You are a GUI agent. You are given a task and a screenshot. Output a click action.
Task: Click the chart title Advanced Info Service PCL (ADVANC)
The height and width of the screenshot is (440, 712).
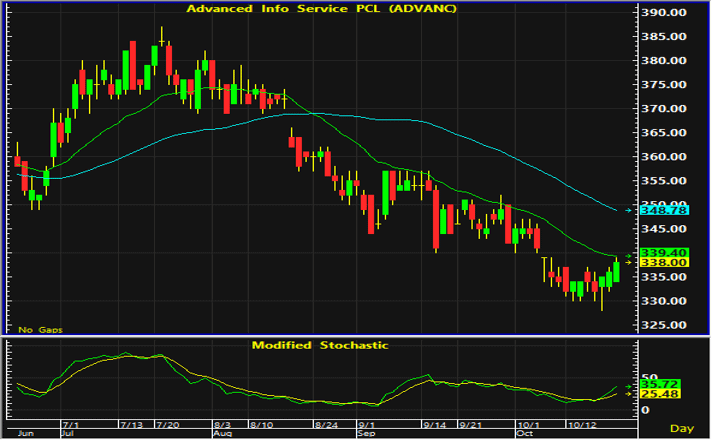coord(321,9)
